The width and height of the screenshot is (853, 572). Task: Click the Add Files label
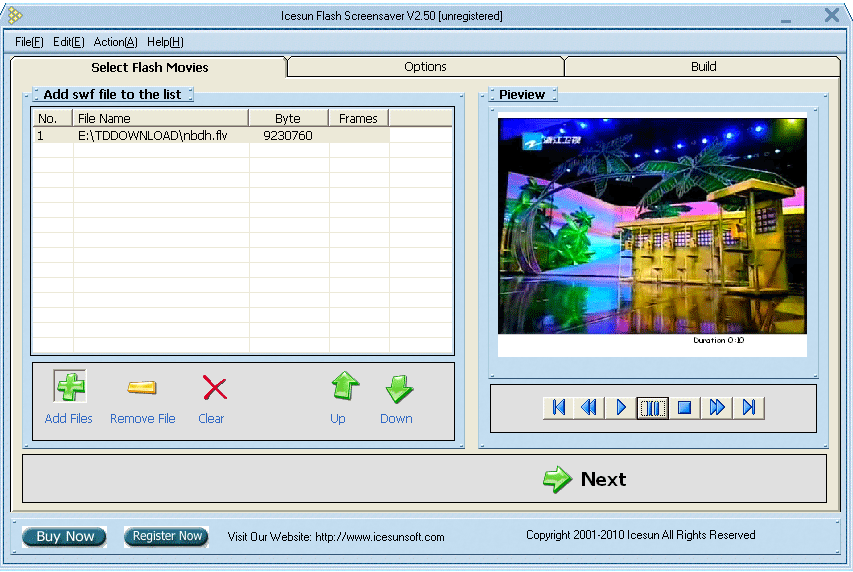click(69, 419)
